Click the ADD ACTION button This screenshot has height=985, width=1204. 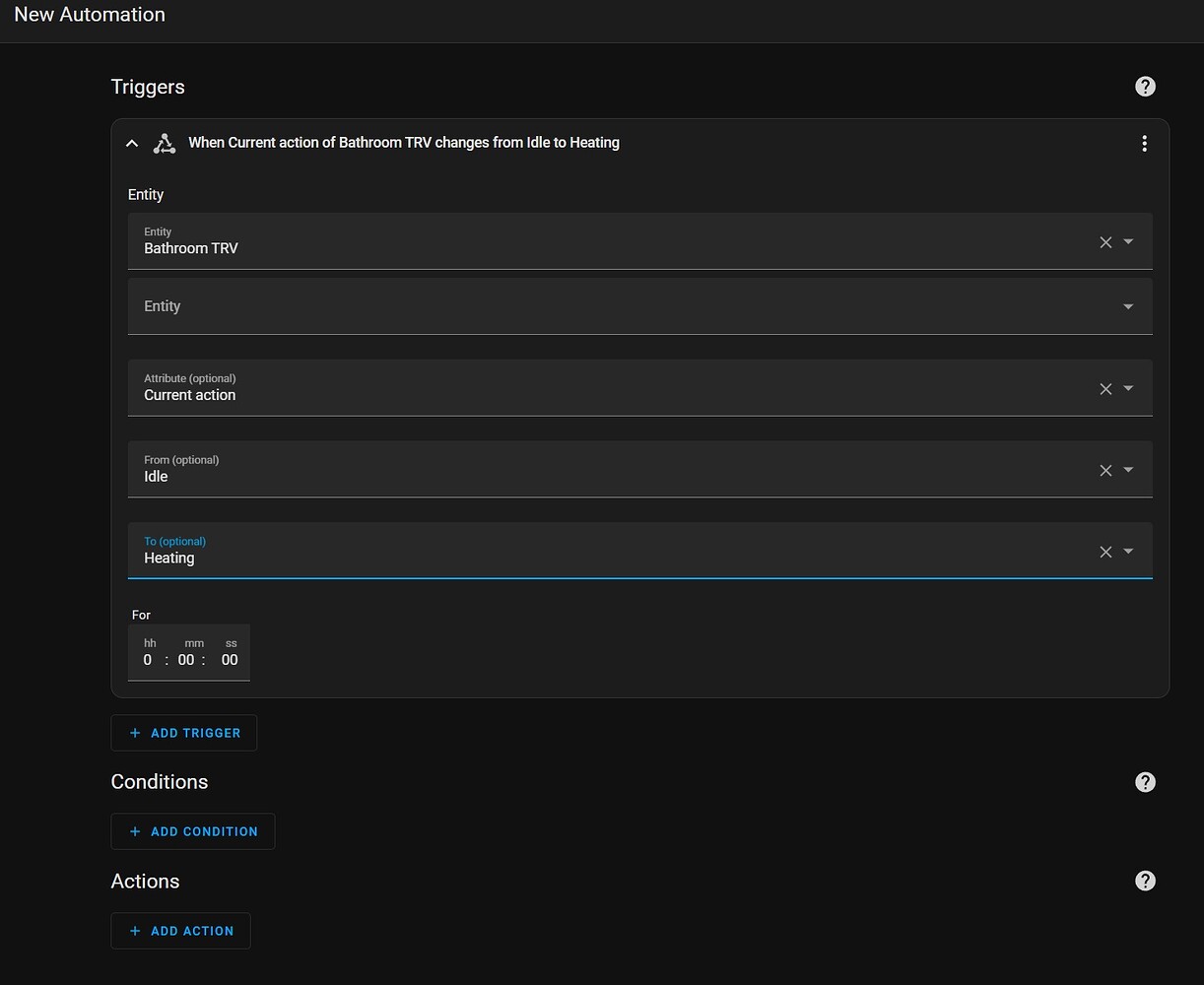pyautogui.click(x=181, y=931)
